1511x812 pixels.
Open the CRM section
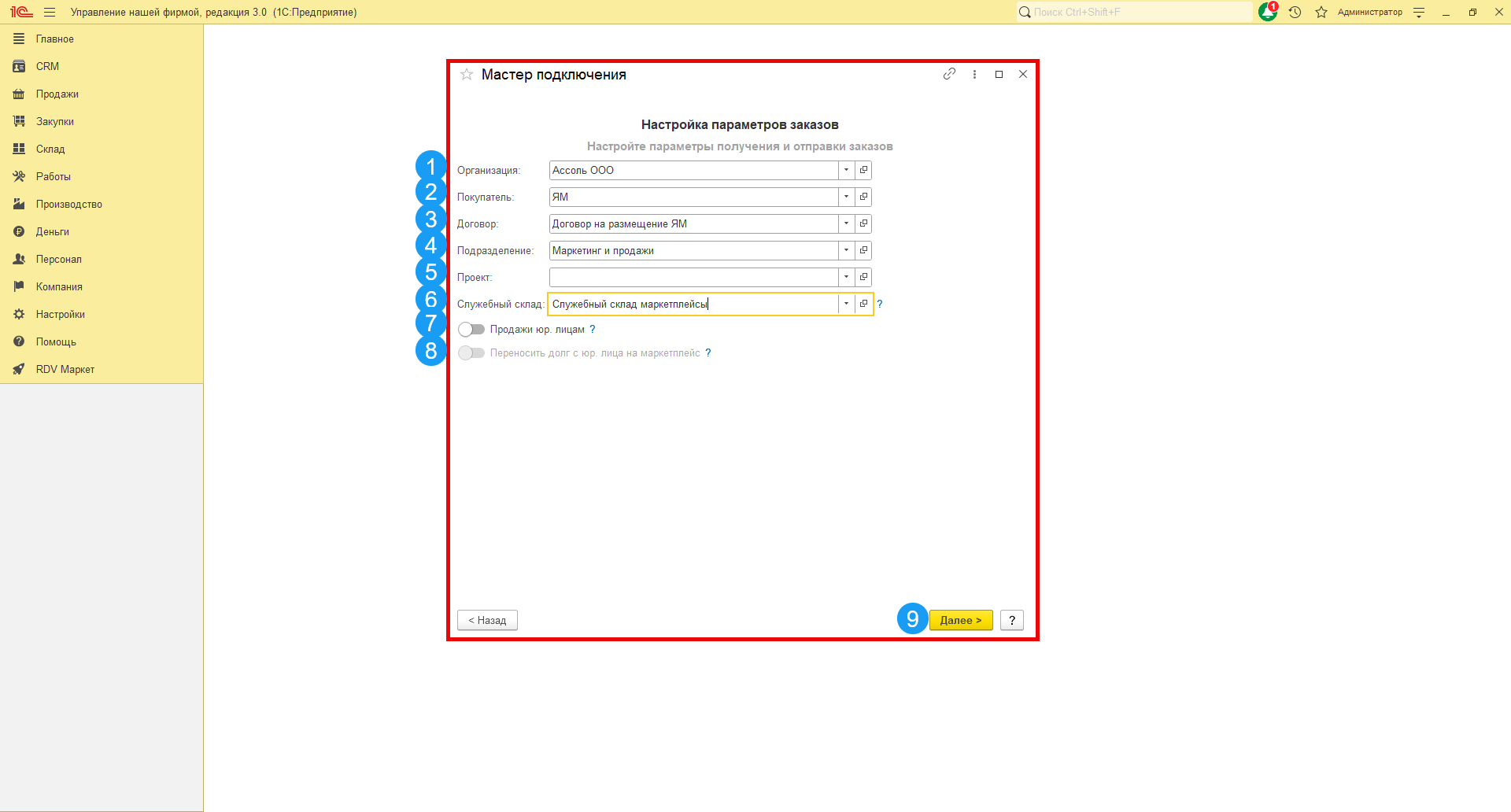coord(102,66)
